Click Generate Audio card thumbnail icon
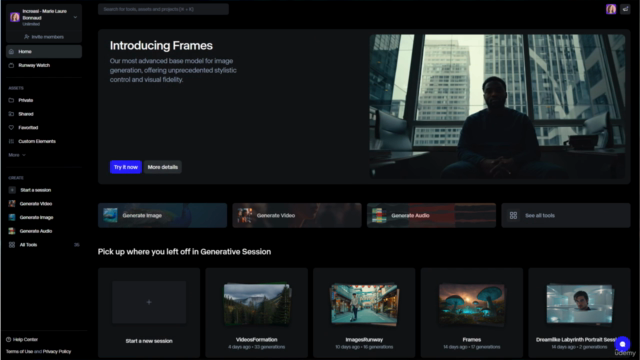 [379, 215]
